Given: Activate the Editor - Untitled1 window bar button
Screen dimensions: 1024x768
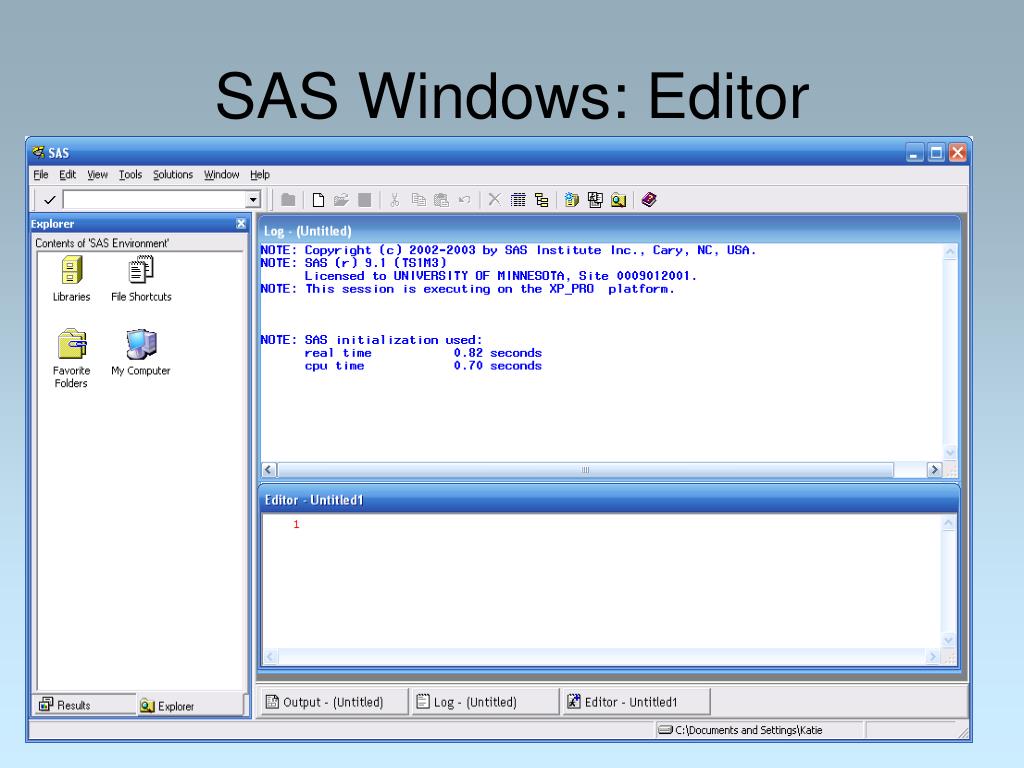Looking at the screenshot, I should [x=635, y=702].
